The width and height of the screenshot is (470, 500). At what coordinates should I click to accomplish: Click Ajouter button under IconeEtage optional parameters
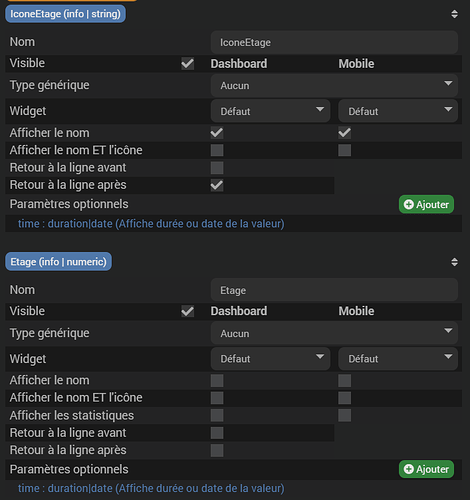coord(426,204)
